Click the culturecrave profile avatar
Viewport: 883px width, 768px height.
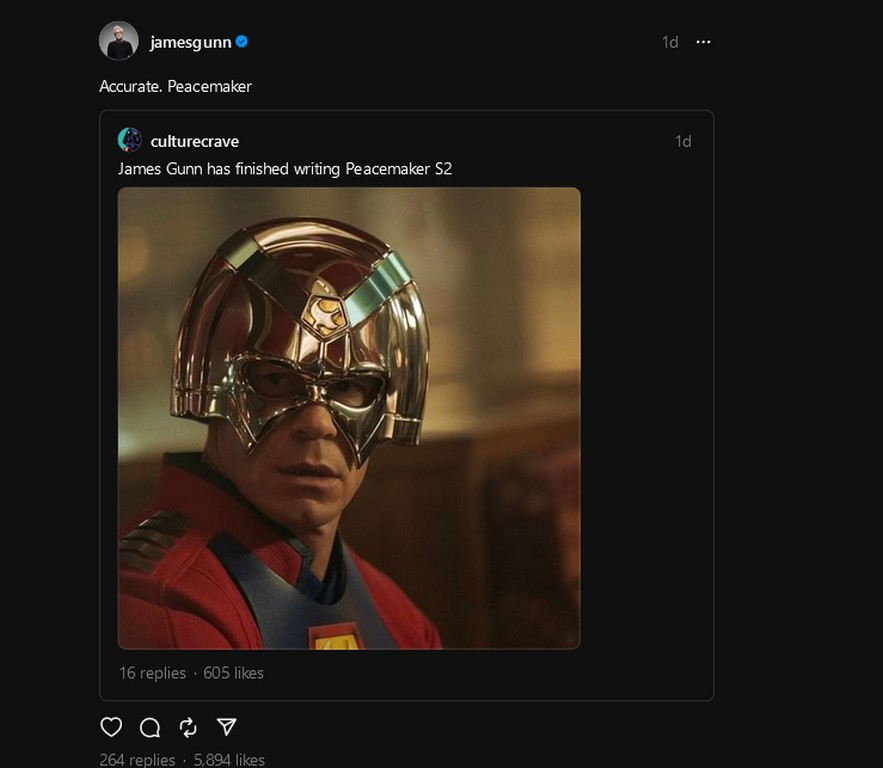point(129,140)
